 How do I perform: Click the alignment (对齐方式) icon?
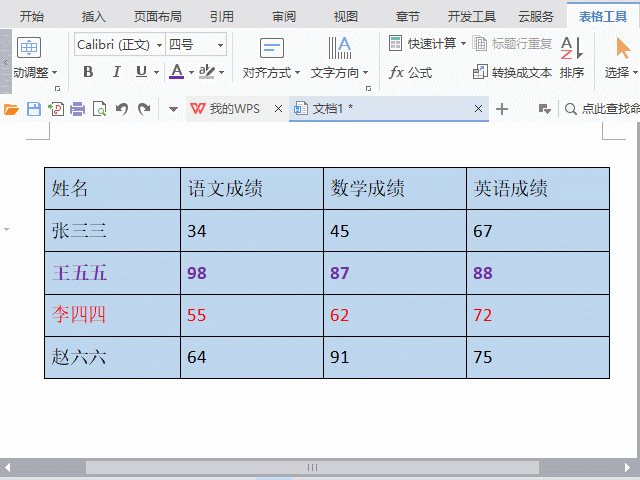click(271, 48)
